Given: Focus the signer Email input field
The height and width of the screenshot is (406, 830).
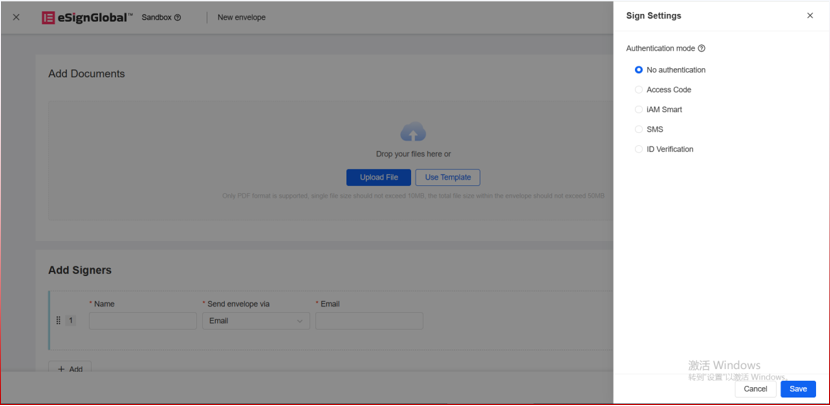Looking at the screenshot, I should click(x=369, y=321).
